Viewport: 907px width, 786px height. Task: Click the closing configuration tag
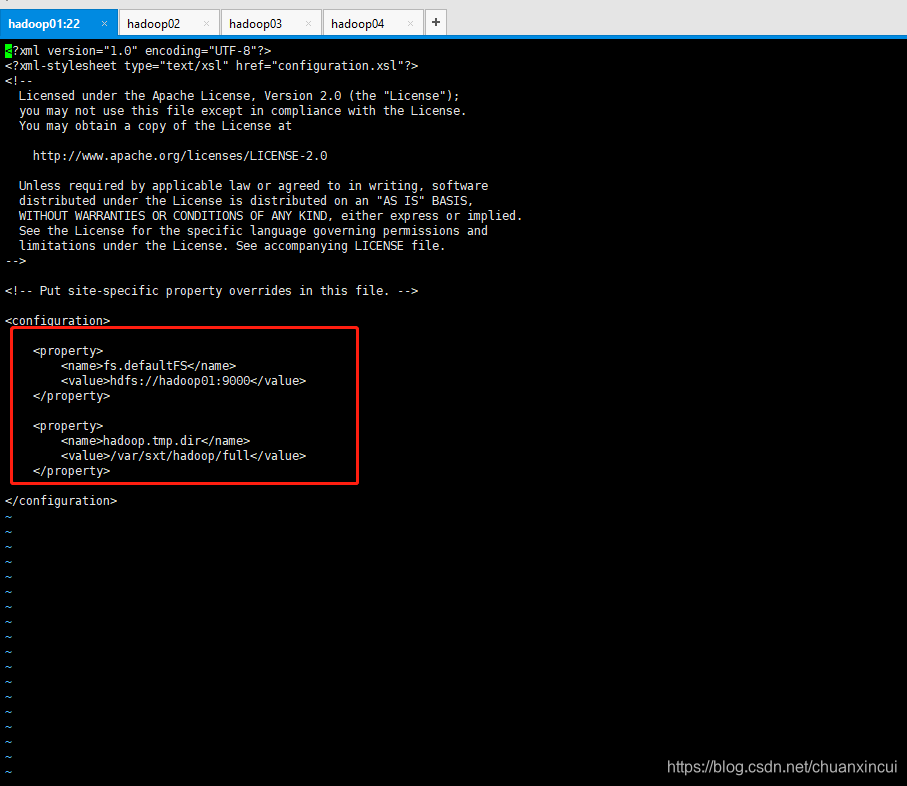pos(61,500)
